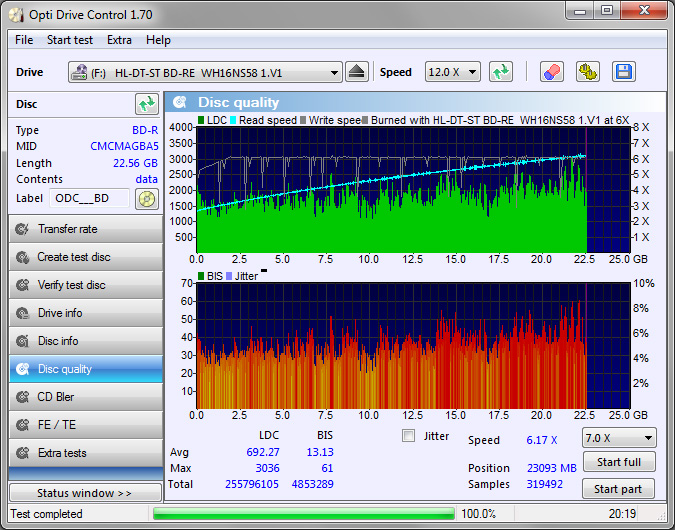Enable the Jitter checkbox

[x=408, y=436]
